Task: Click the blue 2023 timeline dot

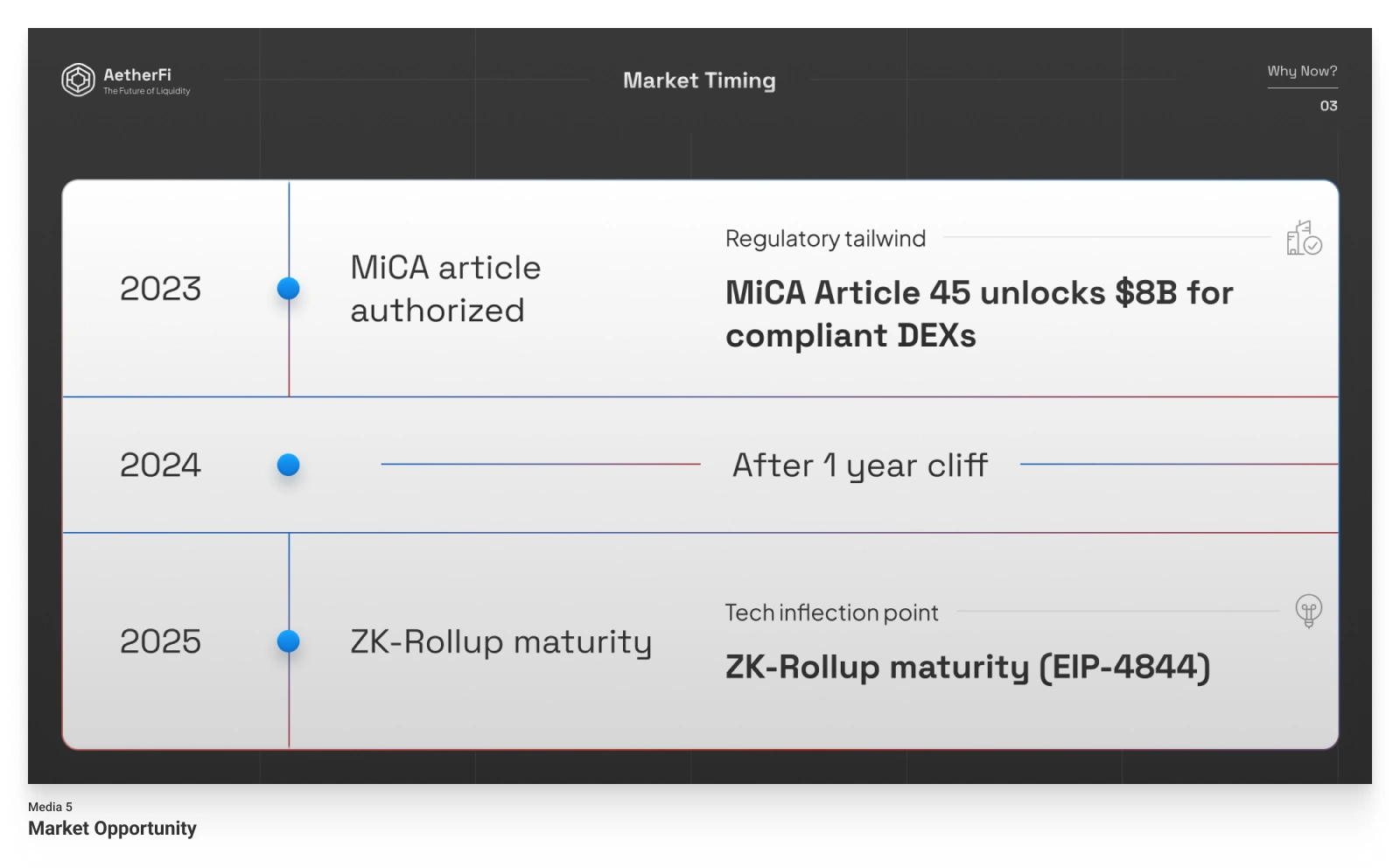Action: [x=289, y=288]
